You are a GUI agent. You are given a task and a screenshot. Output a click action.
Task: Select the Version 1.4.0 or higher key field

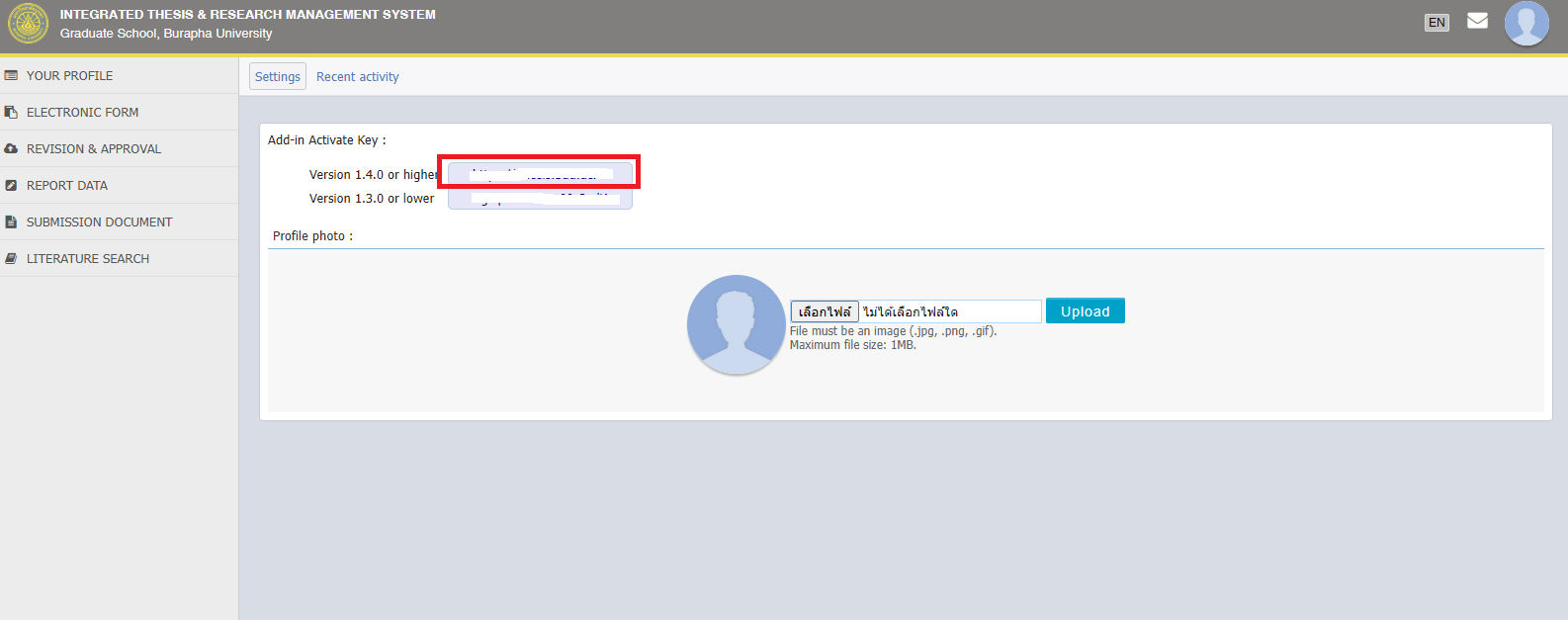coord(540,174)
